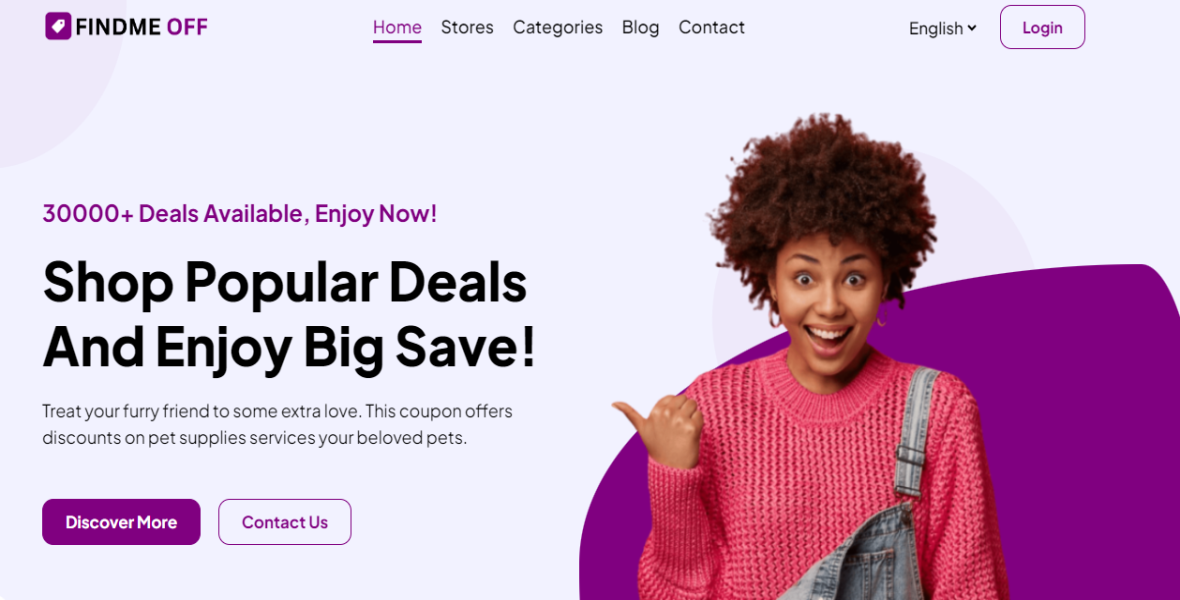
Task: Click the furry friend coupon description text
Action: pyautogui.click(x=277, y=424)
